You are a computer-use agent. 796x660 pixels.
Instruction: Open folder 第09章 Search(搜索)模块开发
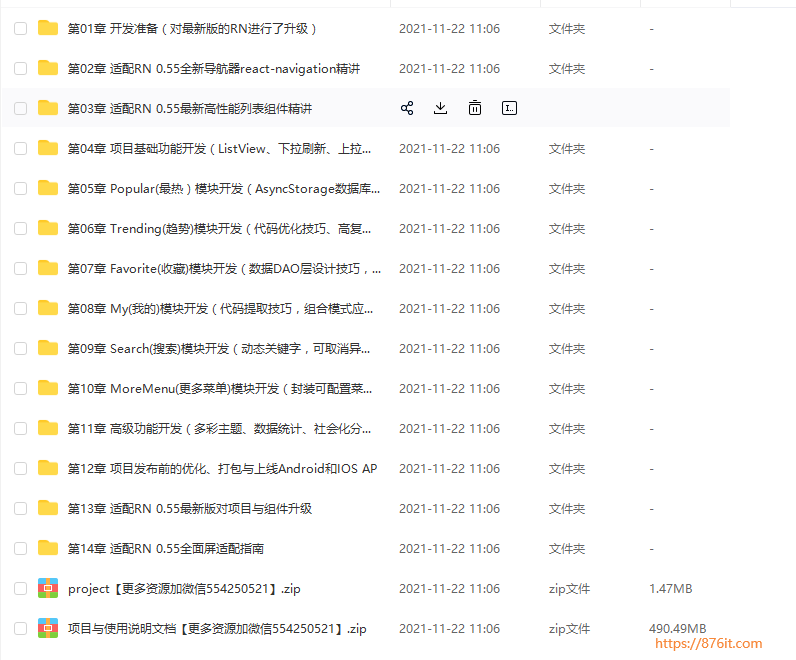tap(219, 349)
